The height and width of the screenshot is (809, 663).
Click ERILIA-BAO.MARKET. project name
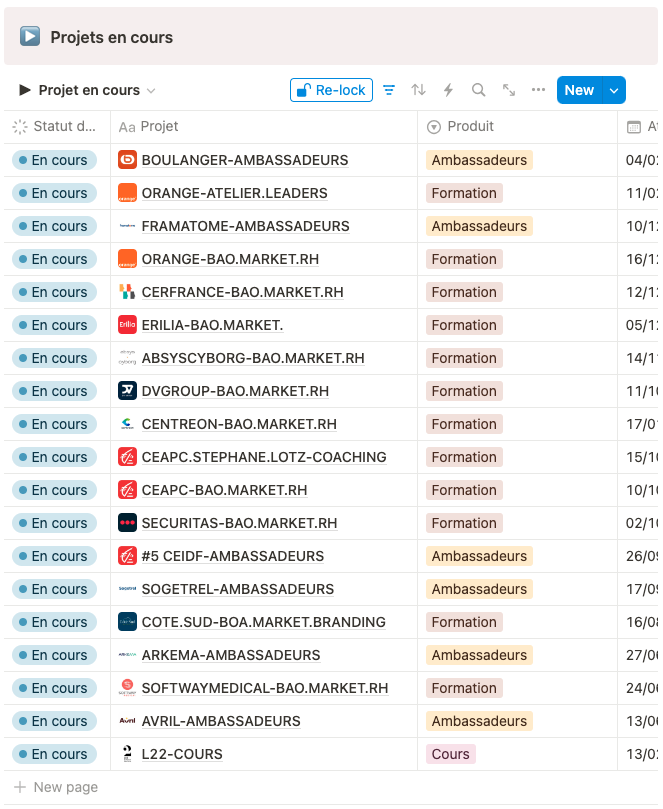(212, 325)
